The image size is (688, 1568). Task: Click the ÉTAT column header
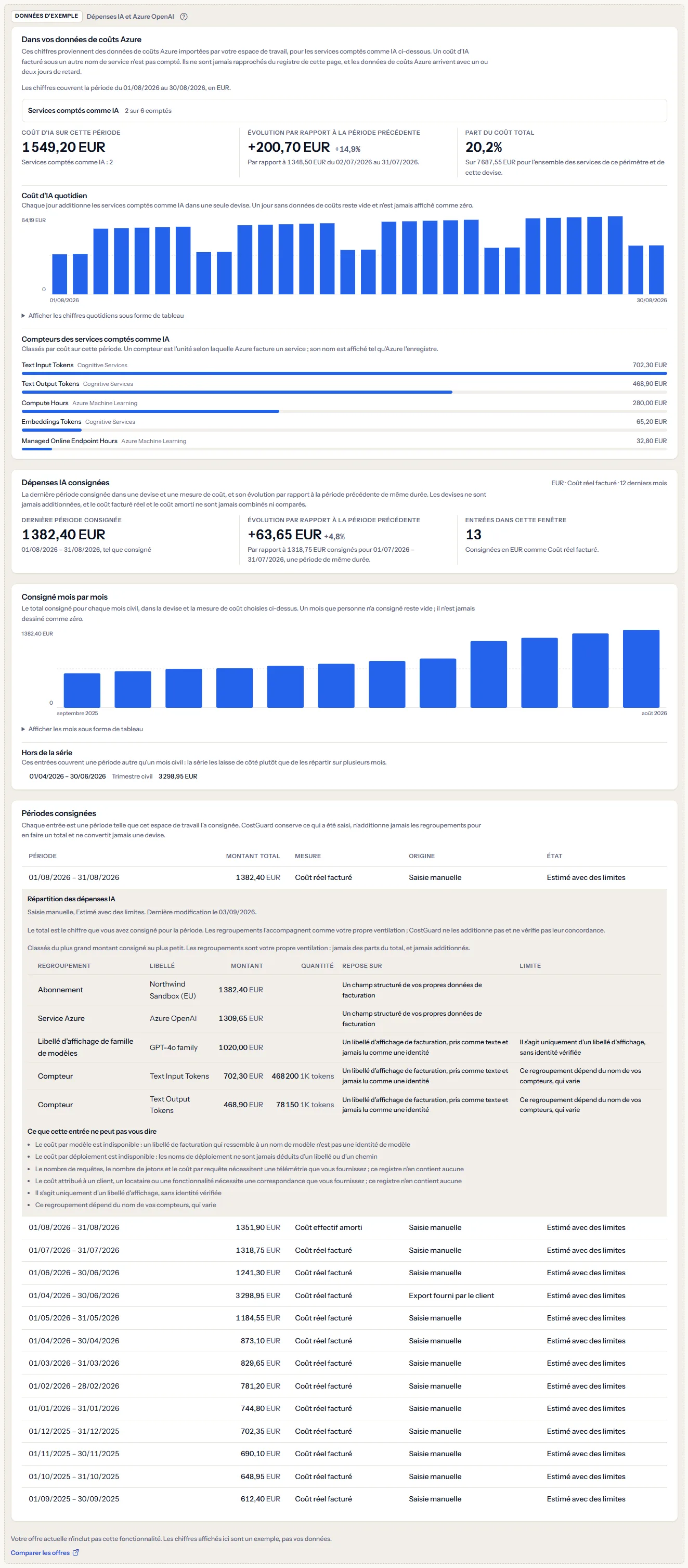click(x=554, y=856)
